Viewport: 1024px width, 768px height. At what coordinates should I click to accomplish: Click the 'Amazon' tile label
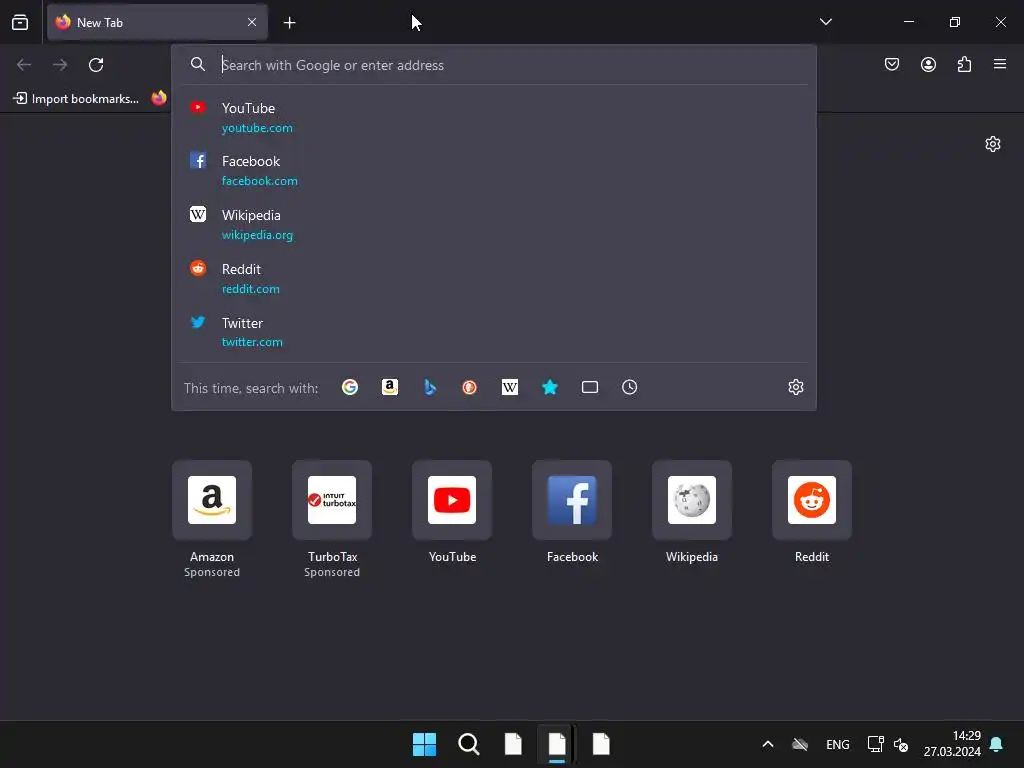[212, 557]
